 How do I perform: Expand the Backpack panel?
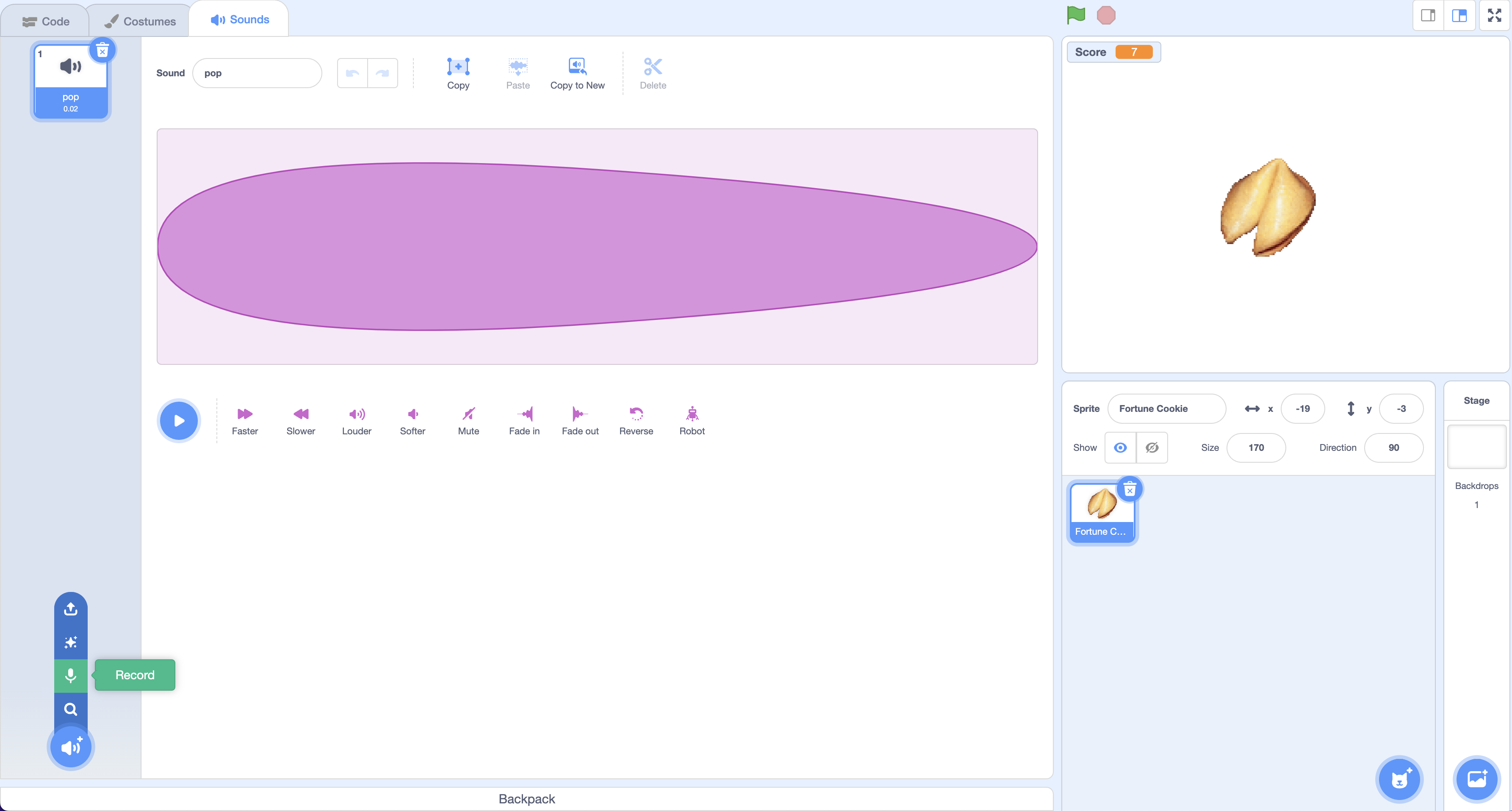pyautogui.click(x=526, y=799)
